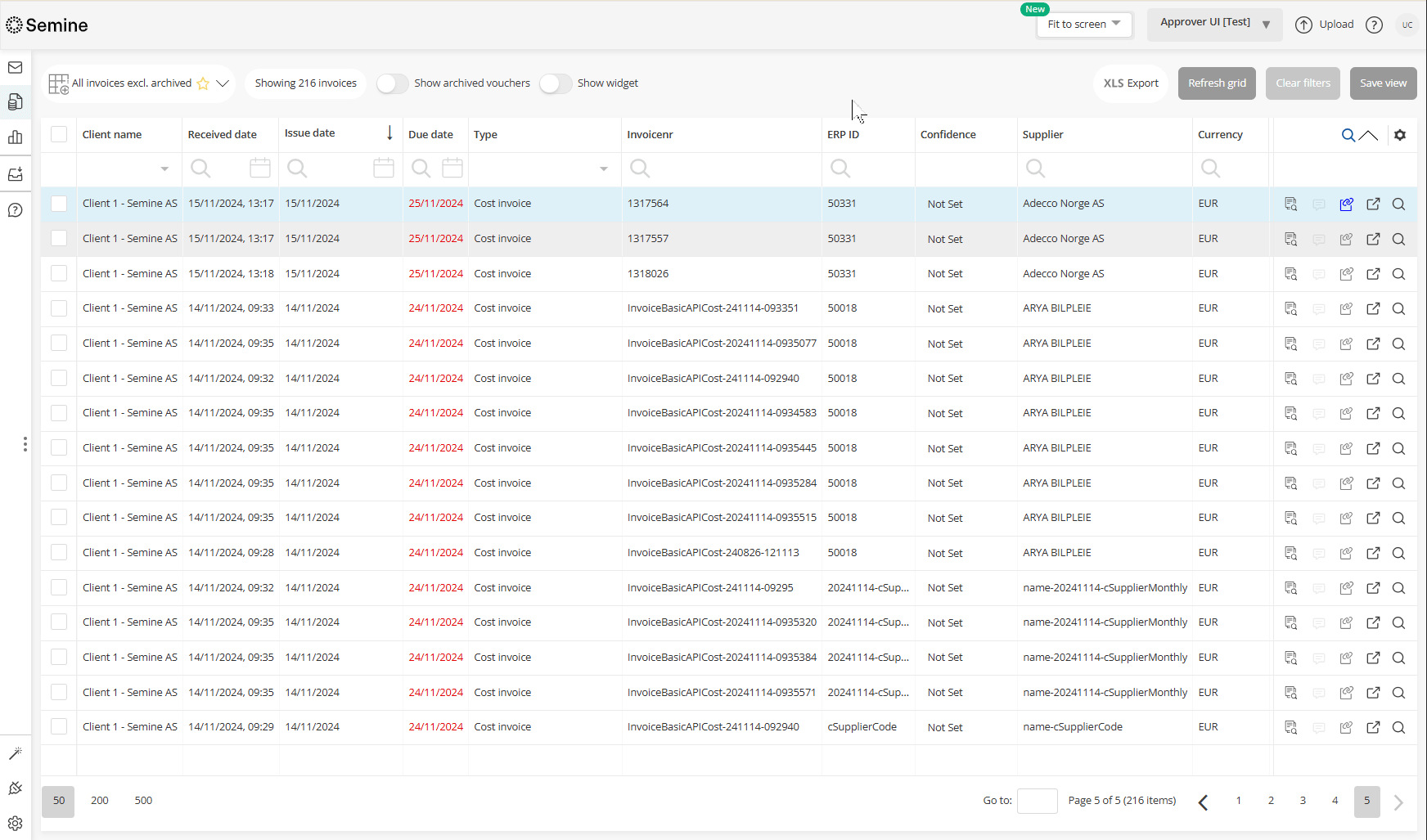This screenshot has width=1427, height=840.
Task: Enable the Show widget toggle
Action: coord(556,83)
